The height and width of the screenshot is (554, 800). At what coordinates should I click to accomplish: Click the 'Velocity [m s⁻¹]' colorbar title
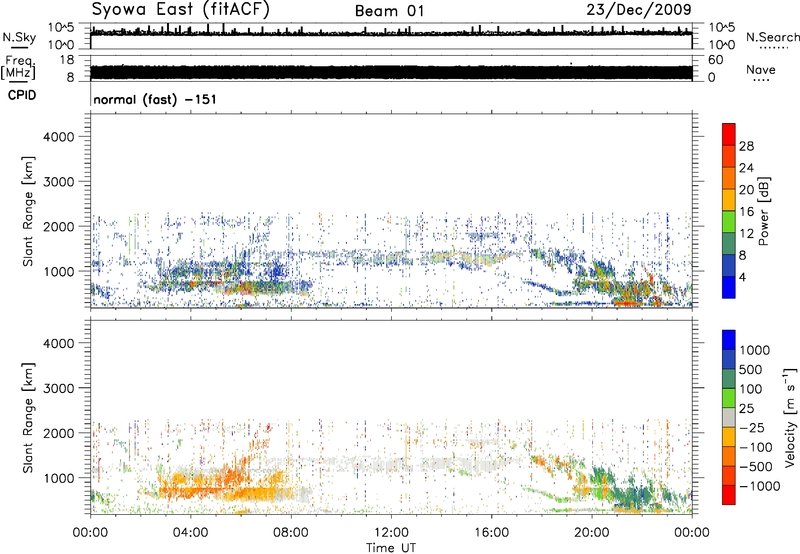(790, 417)
